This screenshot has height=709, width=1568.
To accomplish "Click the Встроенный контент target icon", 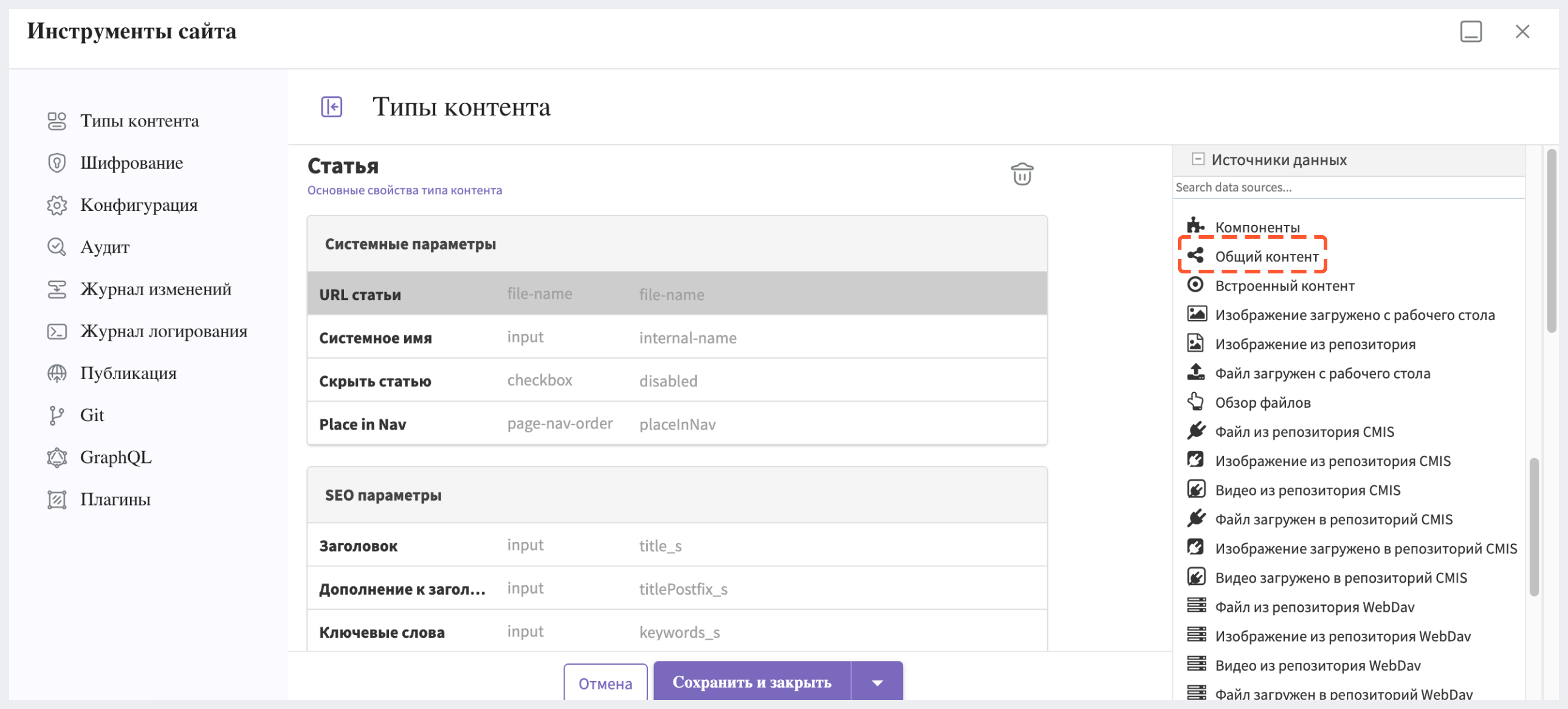I will (1195, 285).
